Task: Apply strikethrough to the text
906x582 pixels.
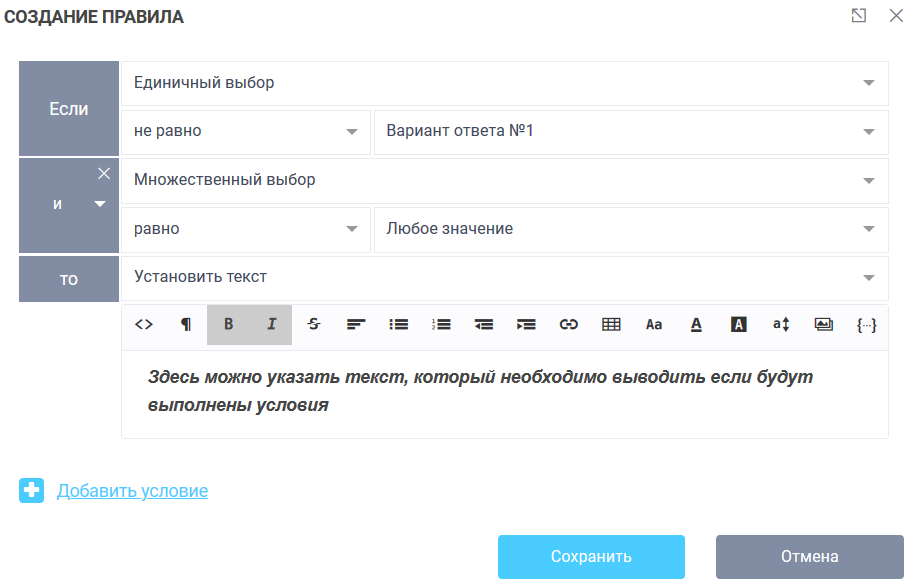Action: click(312, 324)
